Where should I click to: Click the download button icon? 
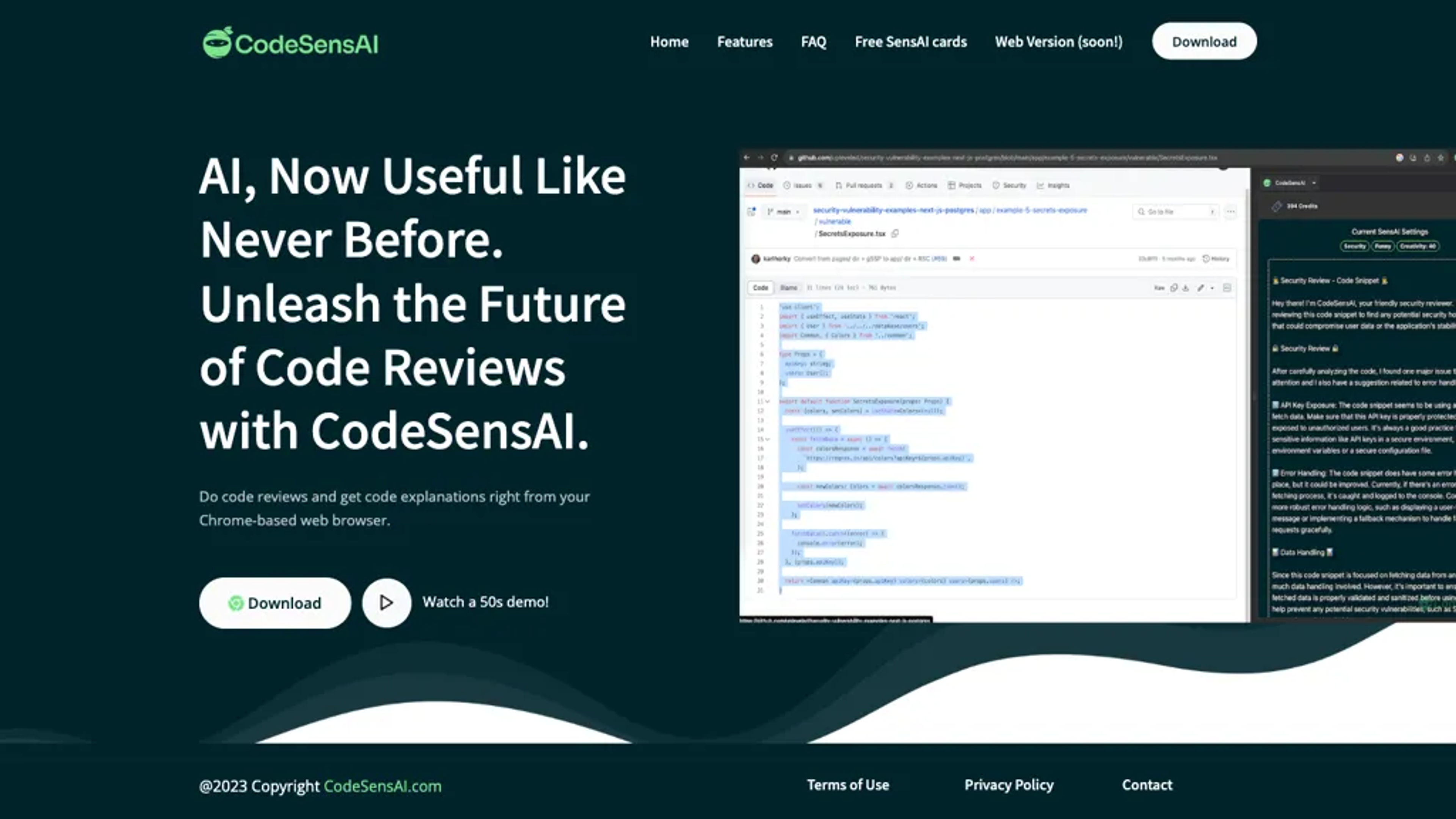click(x=235, y=603)
